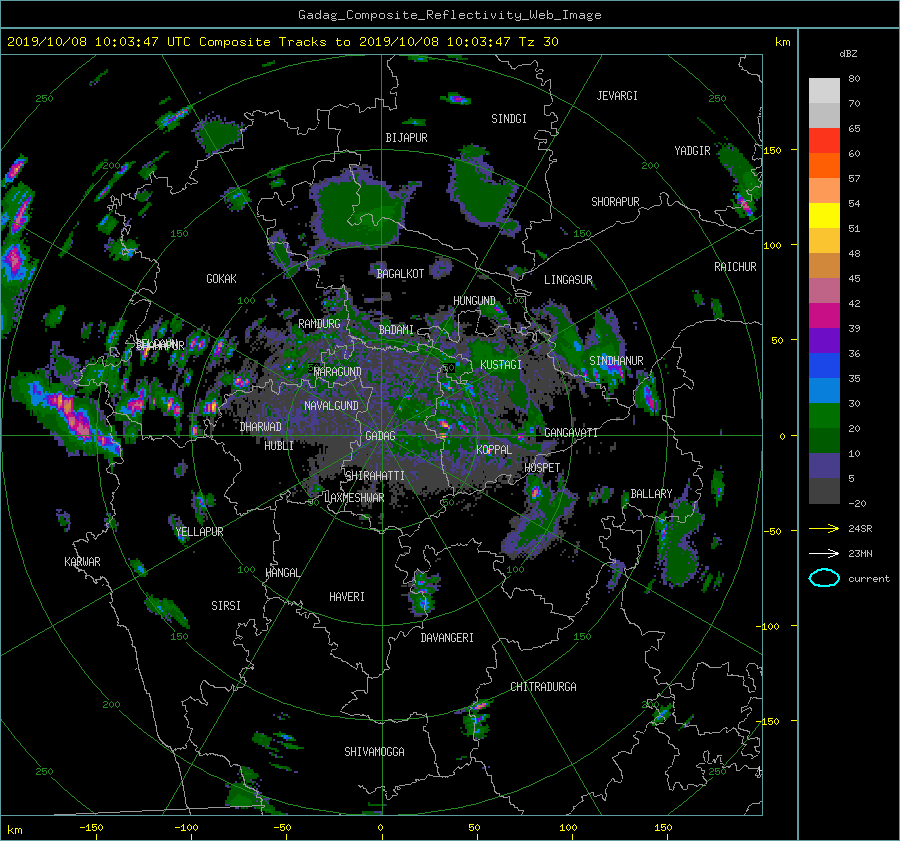Select the JEVARGI city label
900x841 pixels.
click(x=617, y=96)
